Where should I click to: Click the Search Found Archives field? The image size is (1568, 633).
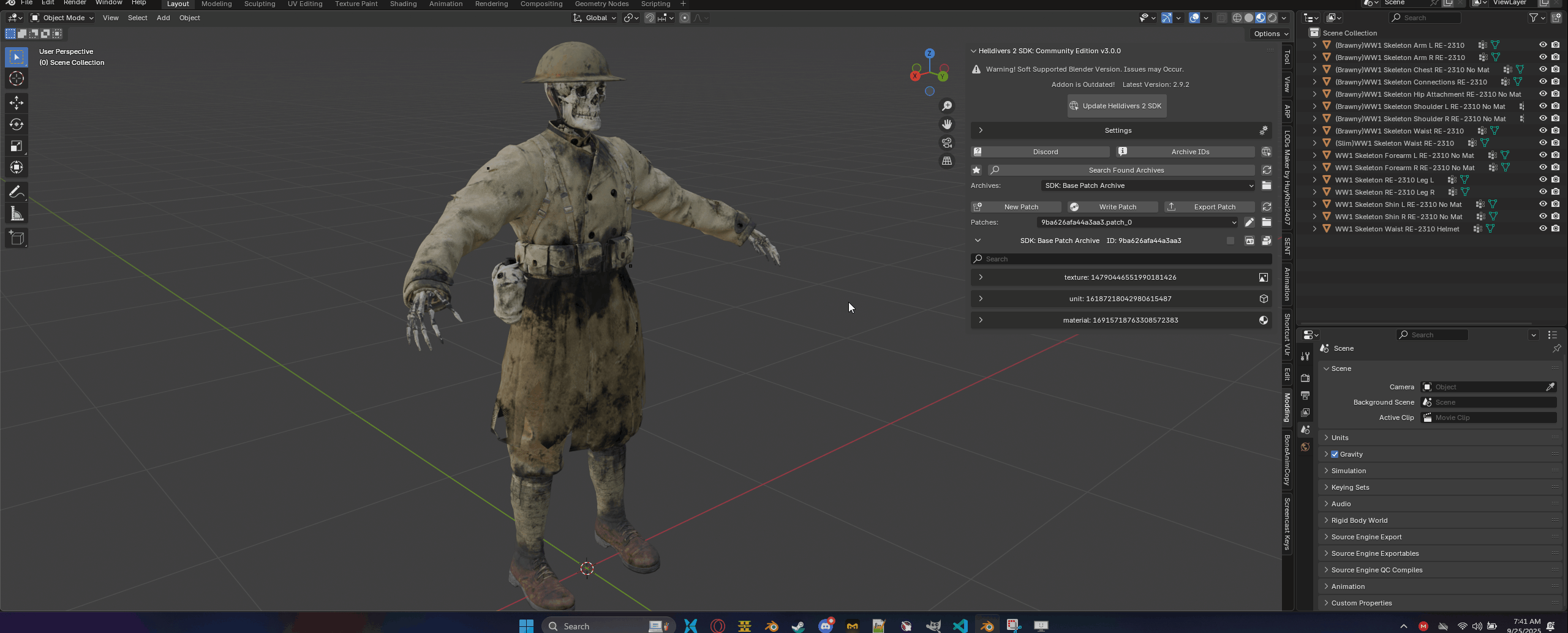pos(1127,170)
